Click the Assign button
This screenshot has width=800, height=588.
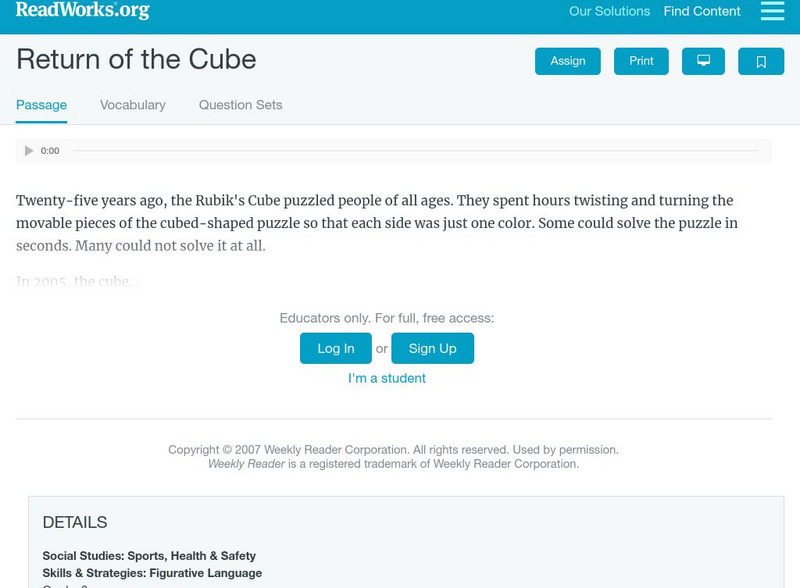(x=566, y=61)
